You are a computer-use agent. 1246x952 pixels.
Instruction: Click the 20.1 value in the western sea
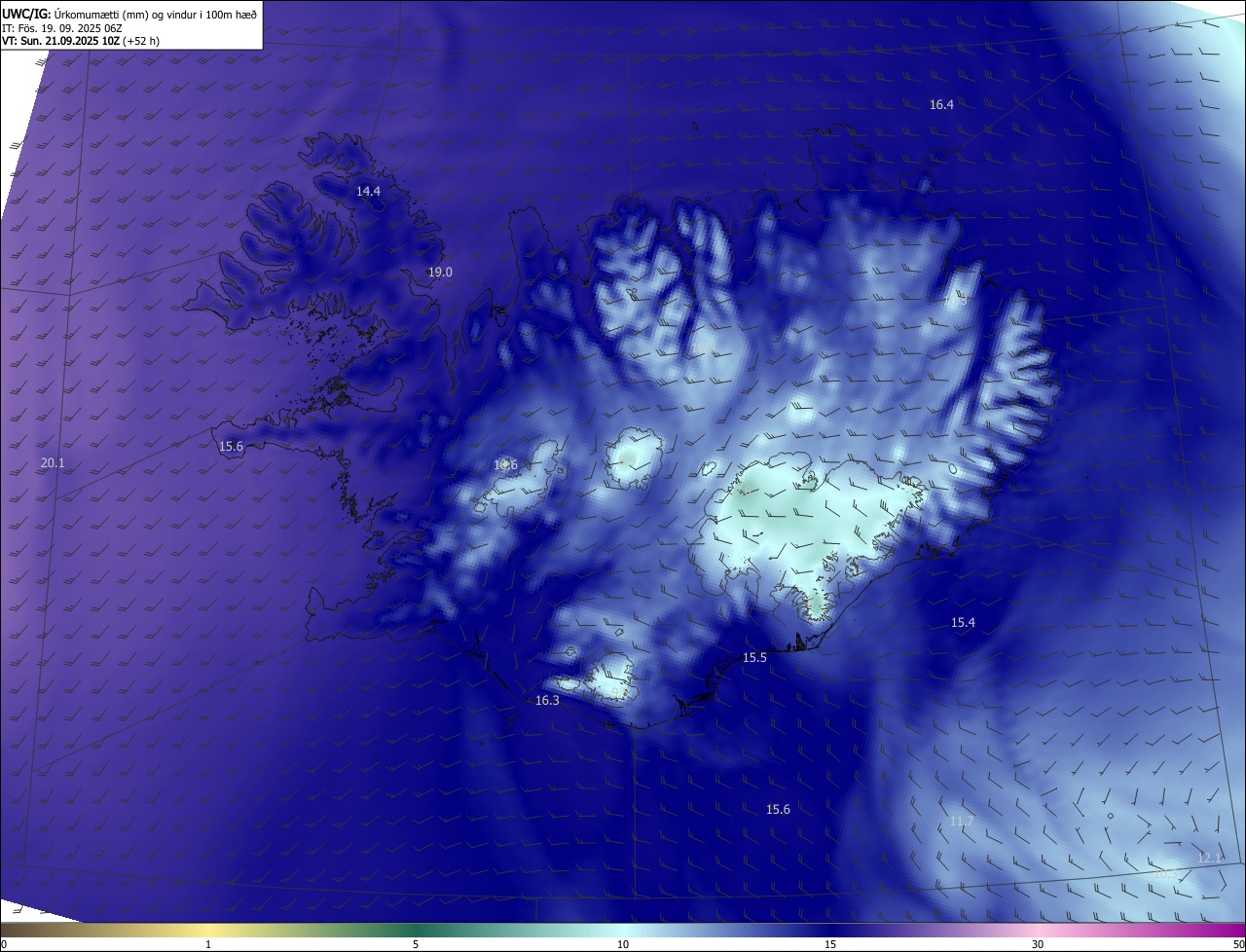(x=53, y=463)
